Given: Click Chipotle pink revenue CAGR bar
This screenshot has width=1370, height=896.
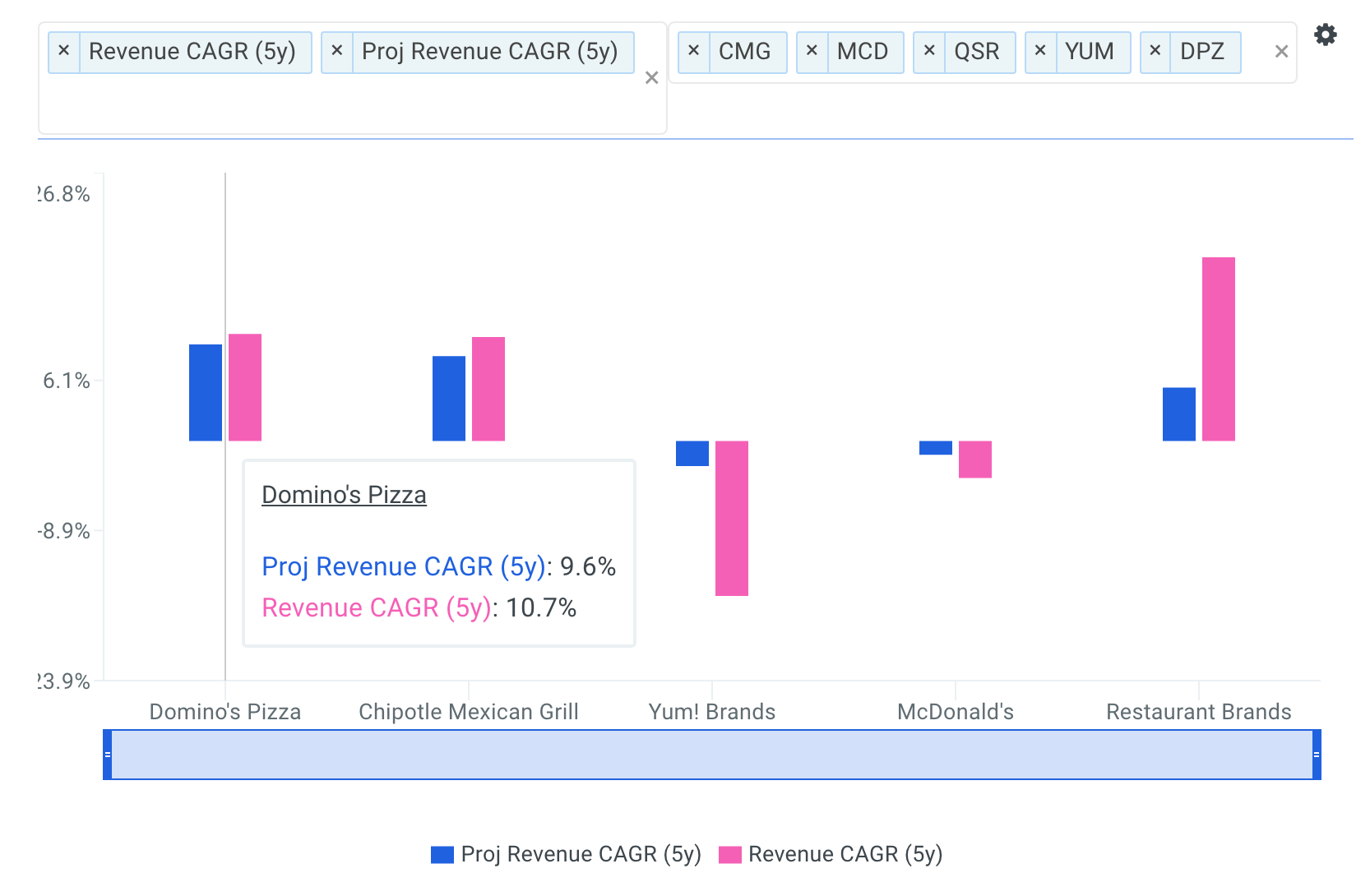Looking at the screenshot, I should click(x=488, y=389).
